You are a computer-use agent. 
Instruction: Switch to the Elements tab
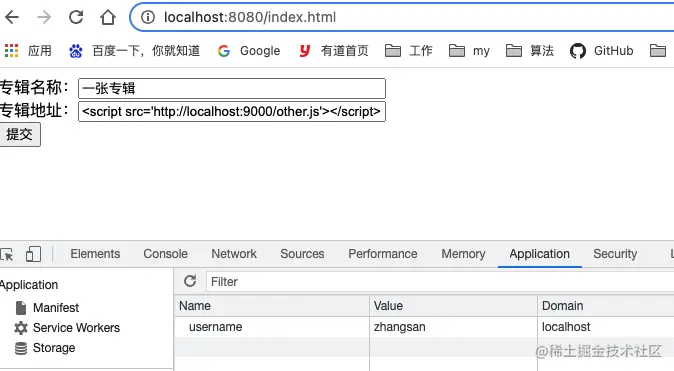click(x=95, y=254)
